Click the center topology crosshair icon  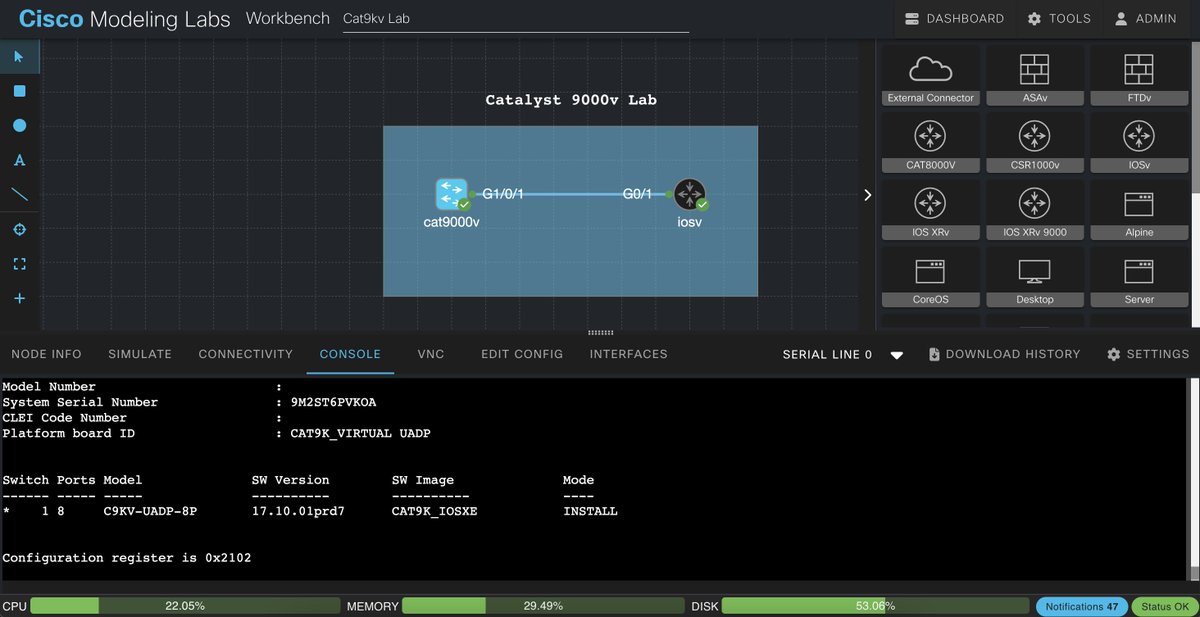click(x=19, y=230)
